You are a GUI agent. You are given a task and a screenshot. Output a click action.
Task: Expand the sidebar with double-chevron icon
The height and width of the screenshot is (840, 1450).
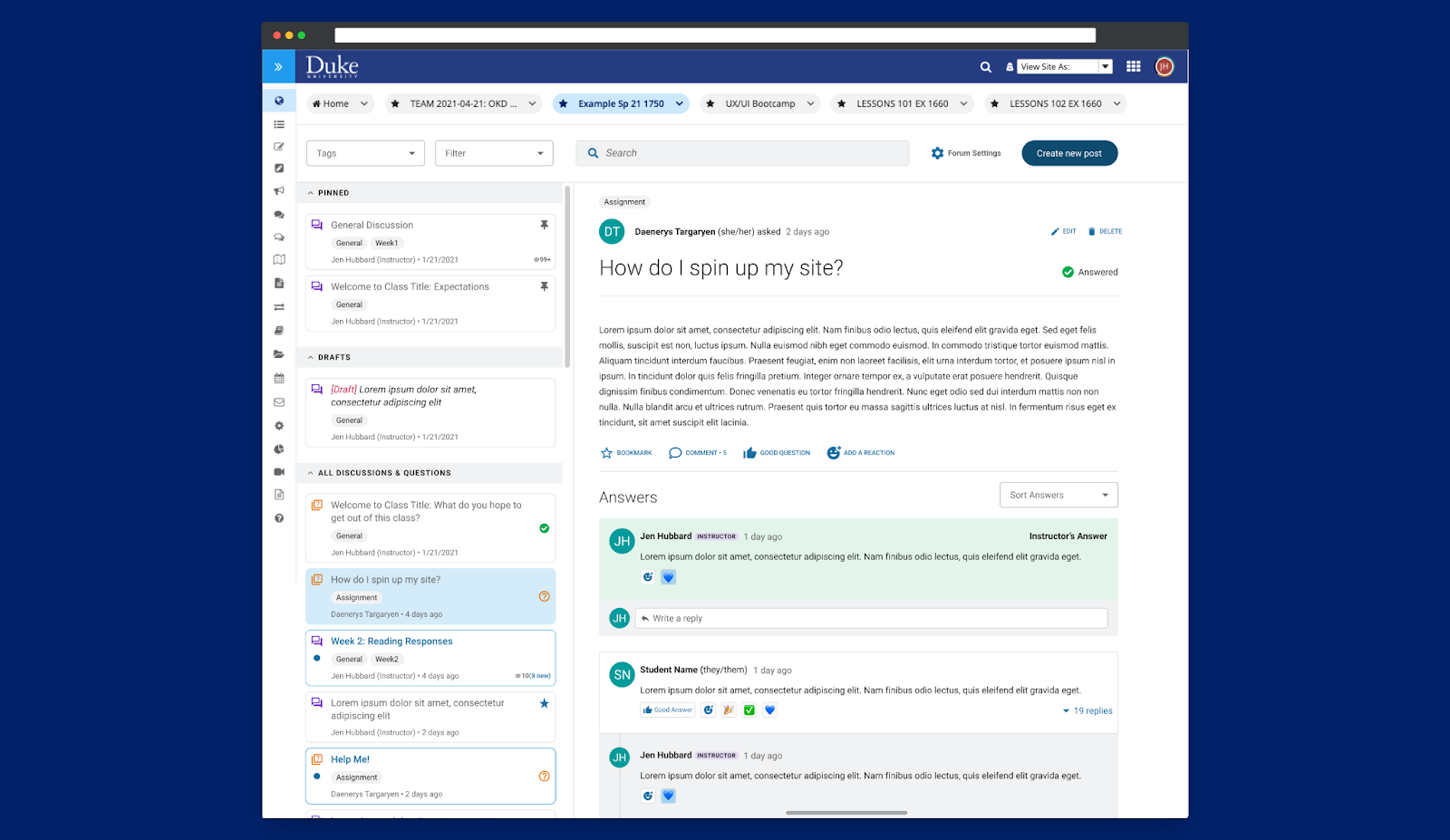tap(278, 67)
